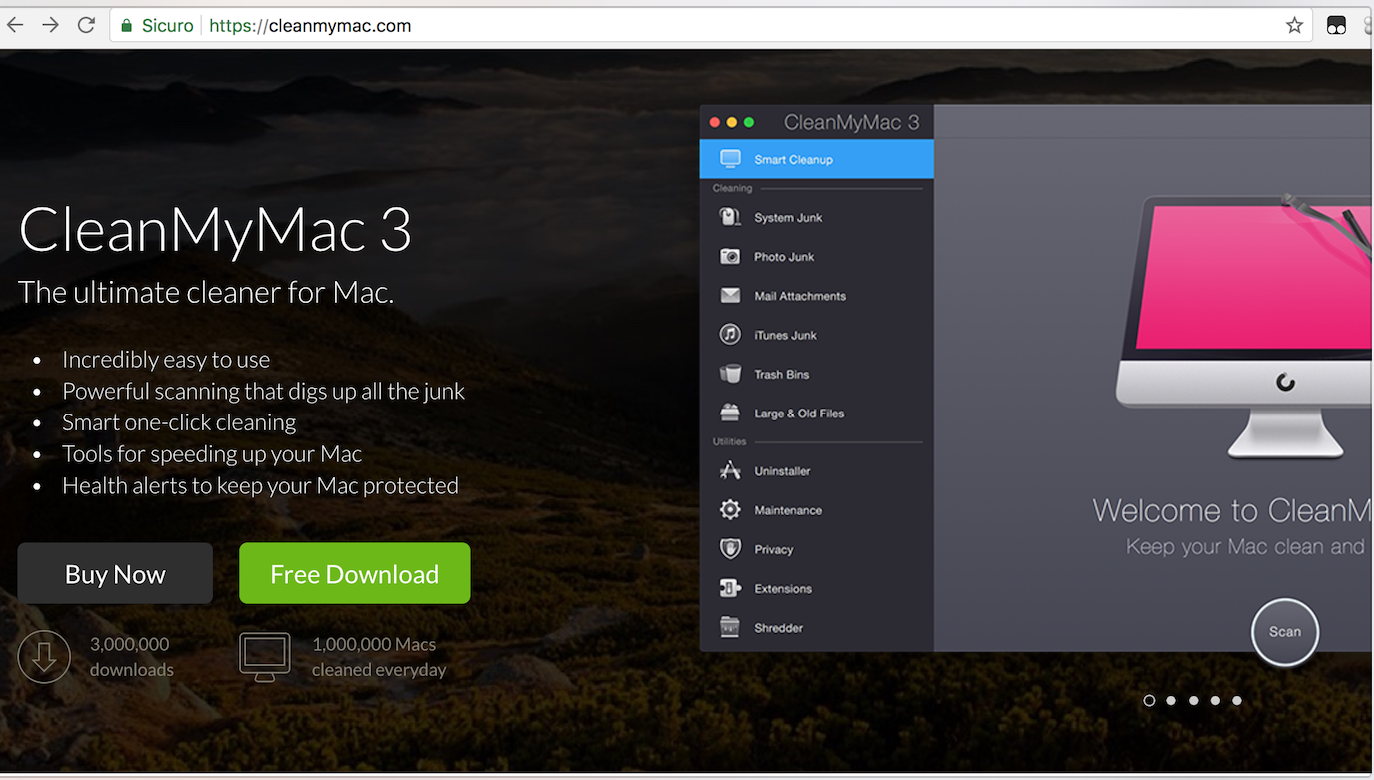Screen dimensions: 1374x780
Task: Go back with the browser back arrow
Action: 15,26
